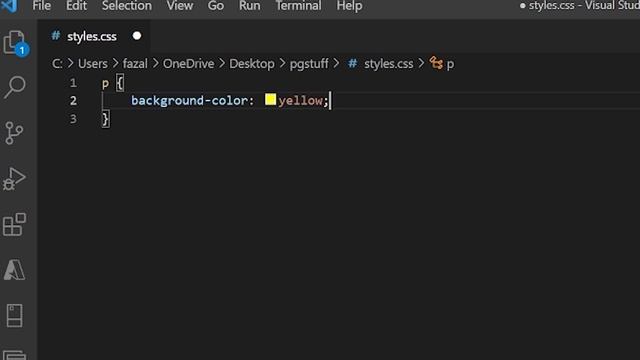Open the activity bar icon below Azure
This screenshot has height=360, width=640.
[14, 315]
